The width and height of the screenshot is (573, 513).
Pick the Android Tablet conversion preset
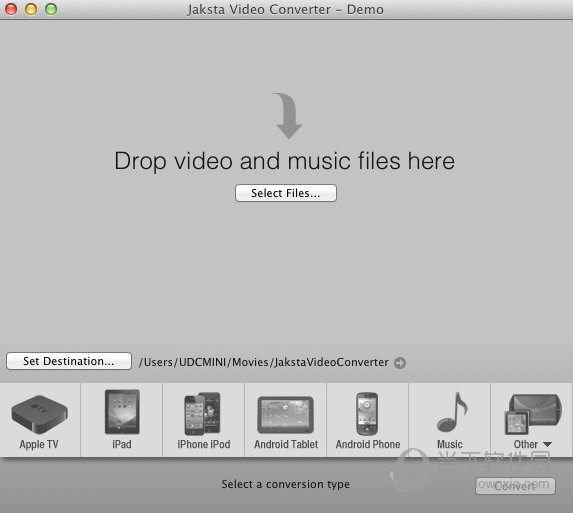[286, 420]
